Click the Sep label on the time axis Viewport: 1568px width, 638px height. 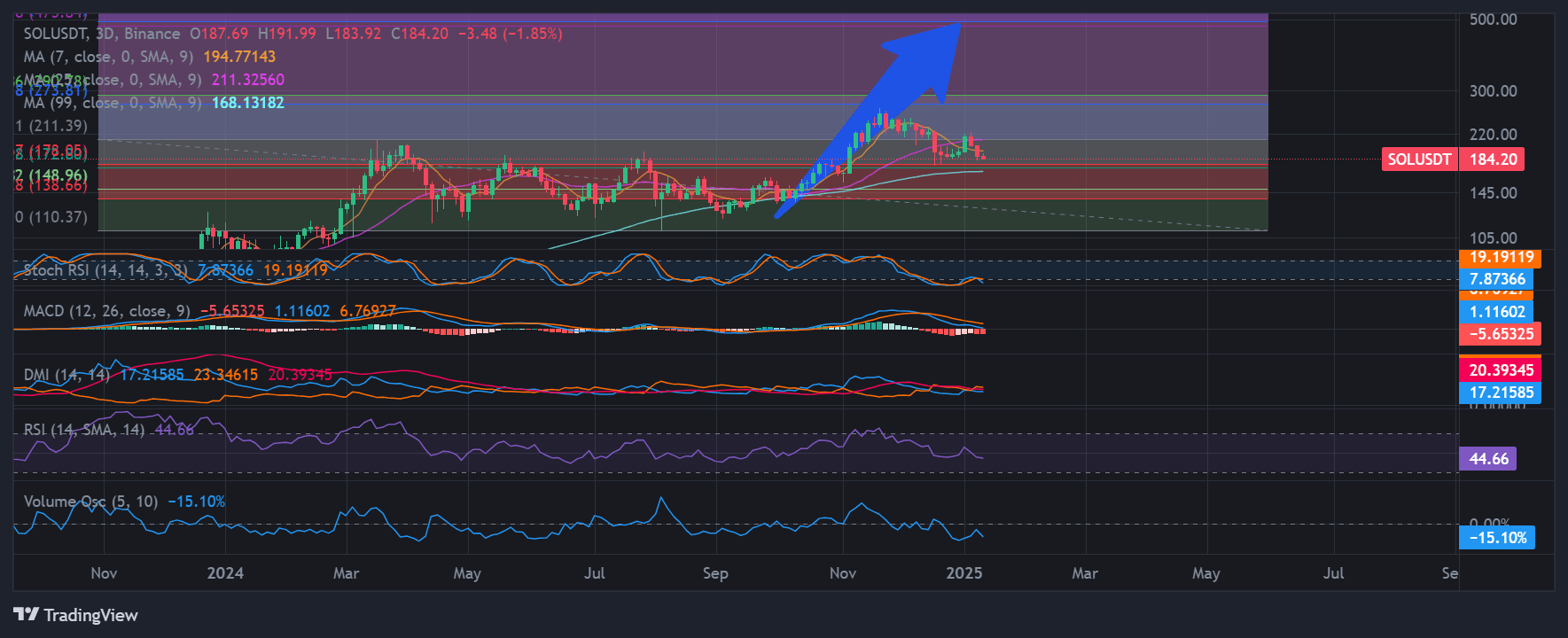715,573
